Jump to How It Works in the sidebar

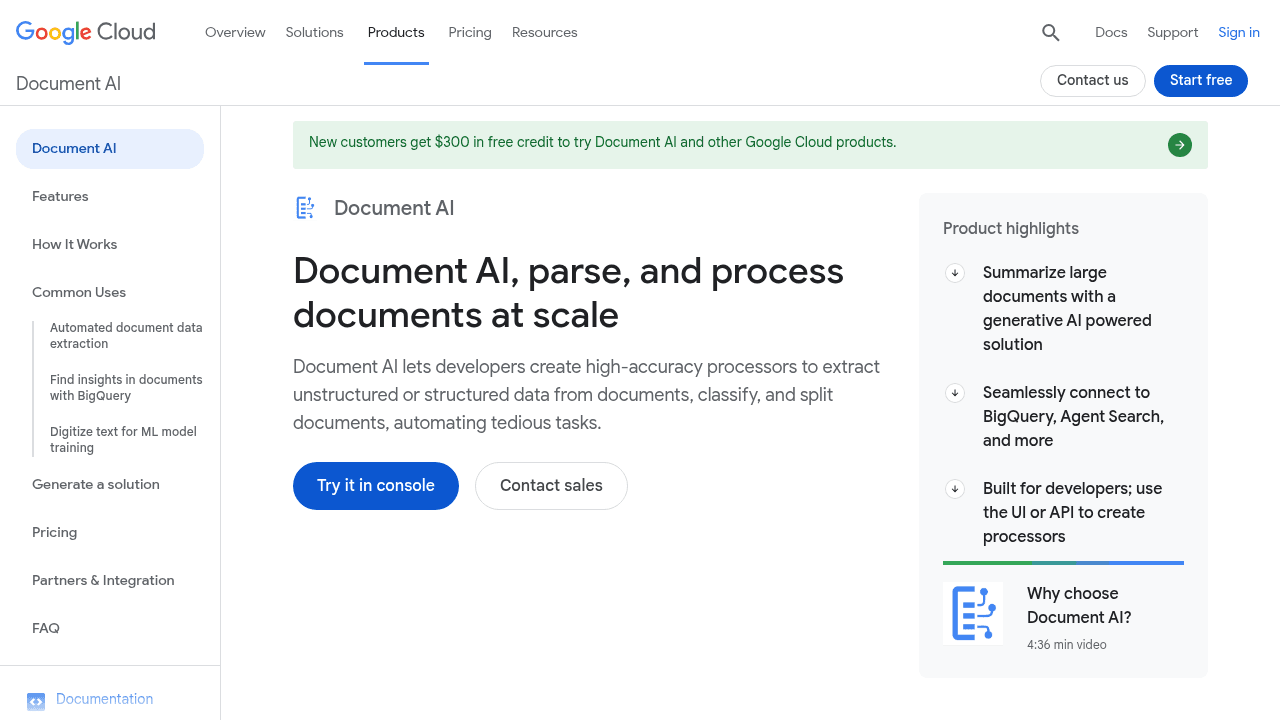pos(74,244)
